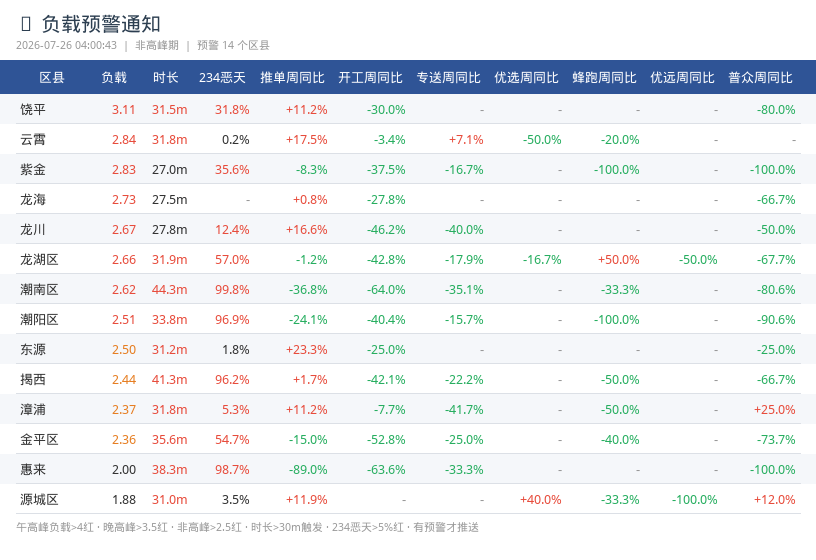Select the 潮南区 district row name

[x=39, y=289]
